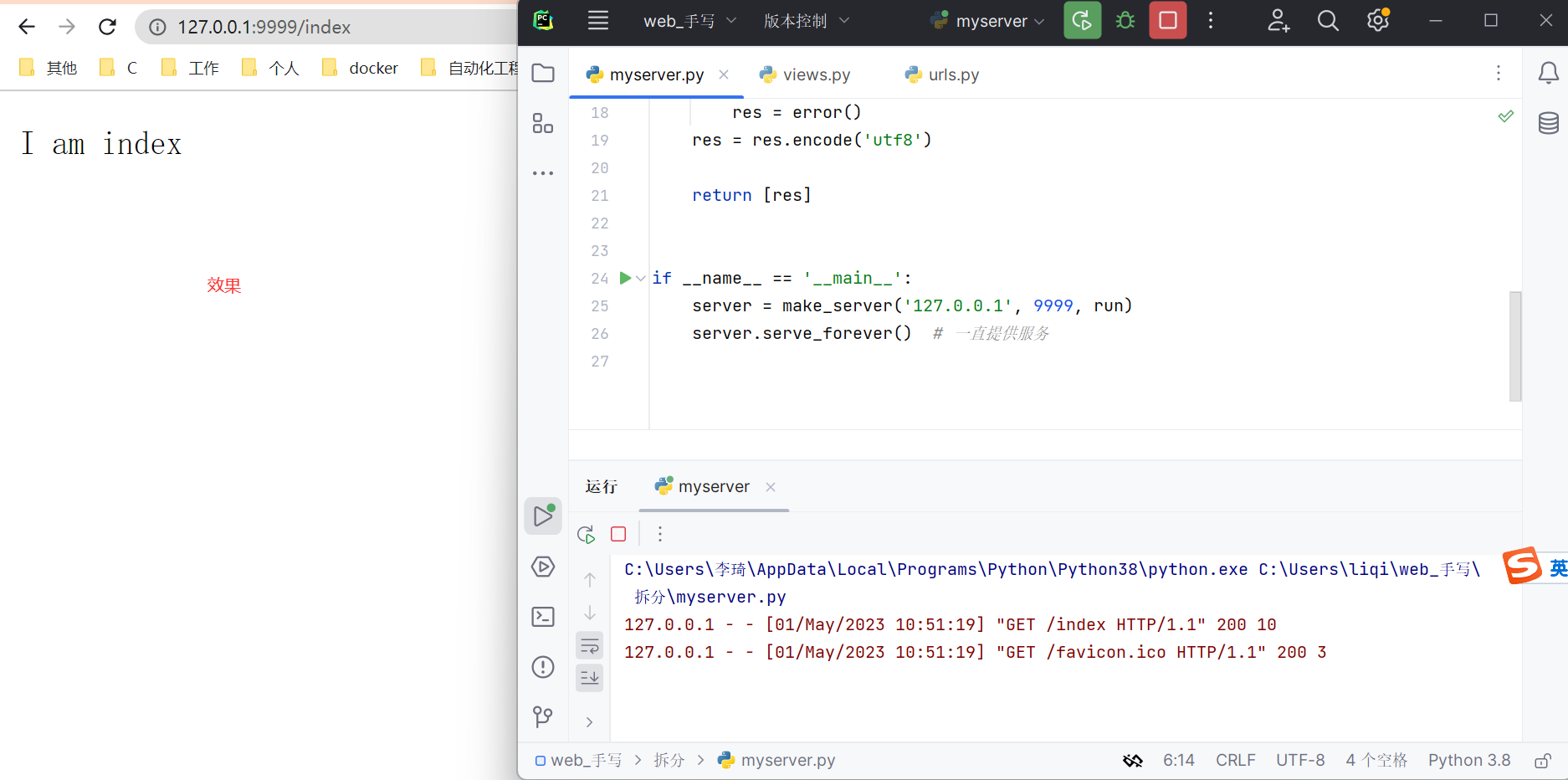View site info icon in browser
The height and width of the screenshot is (780, 1568).
157,27
